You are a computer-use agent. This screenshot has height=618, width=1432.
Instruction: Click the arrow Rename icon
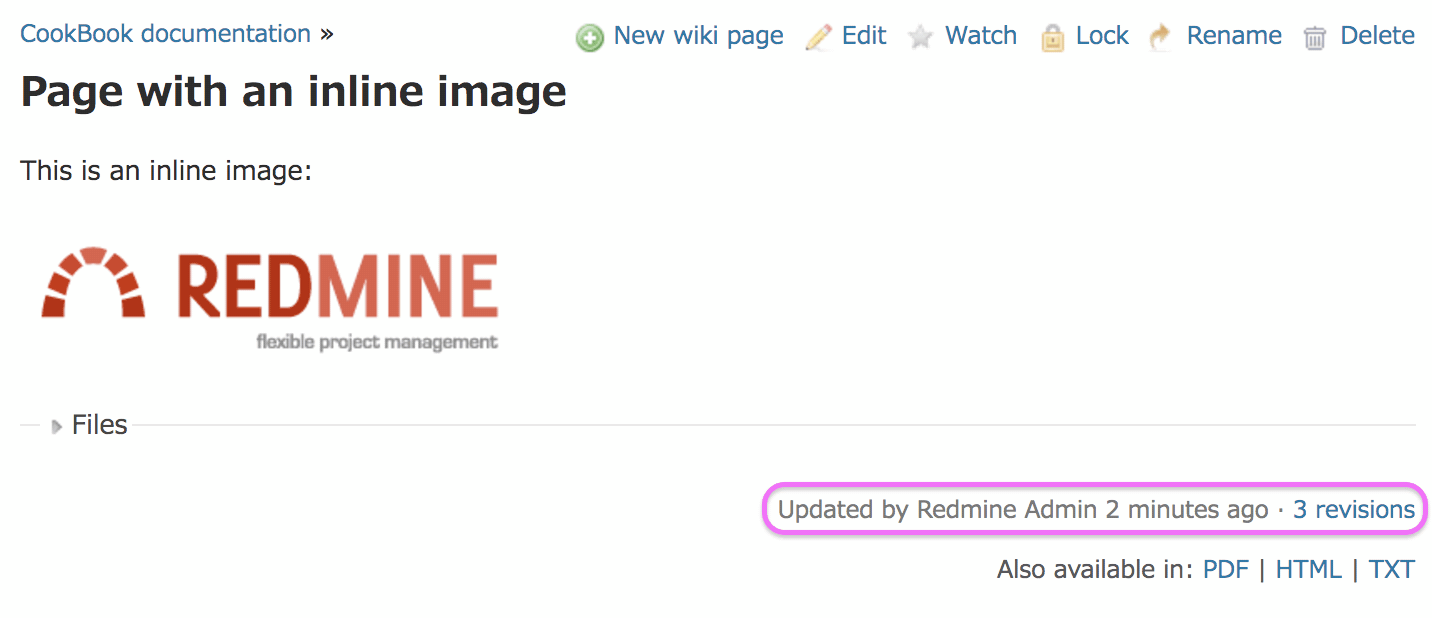[1160, 38]
